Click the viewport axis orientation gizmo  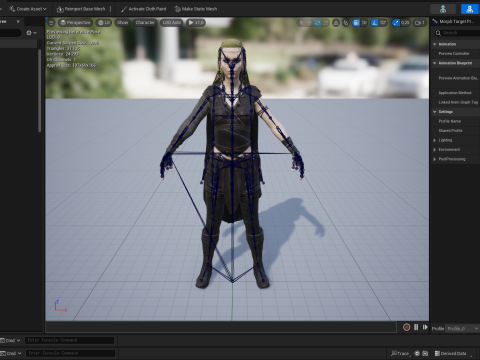pos(60,307)
